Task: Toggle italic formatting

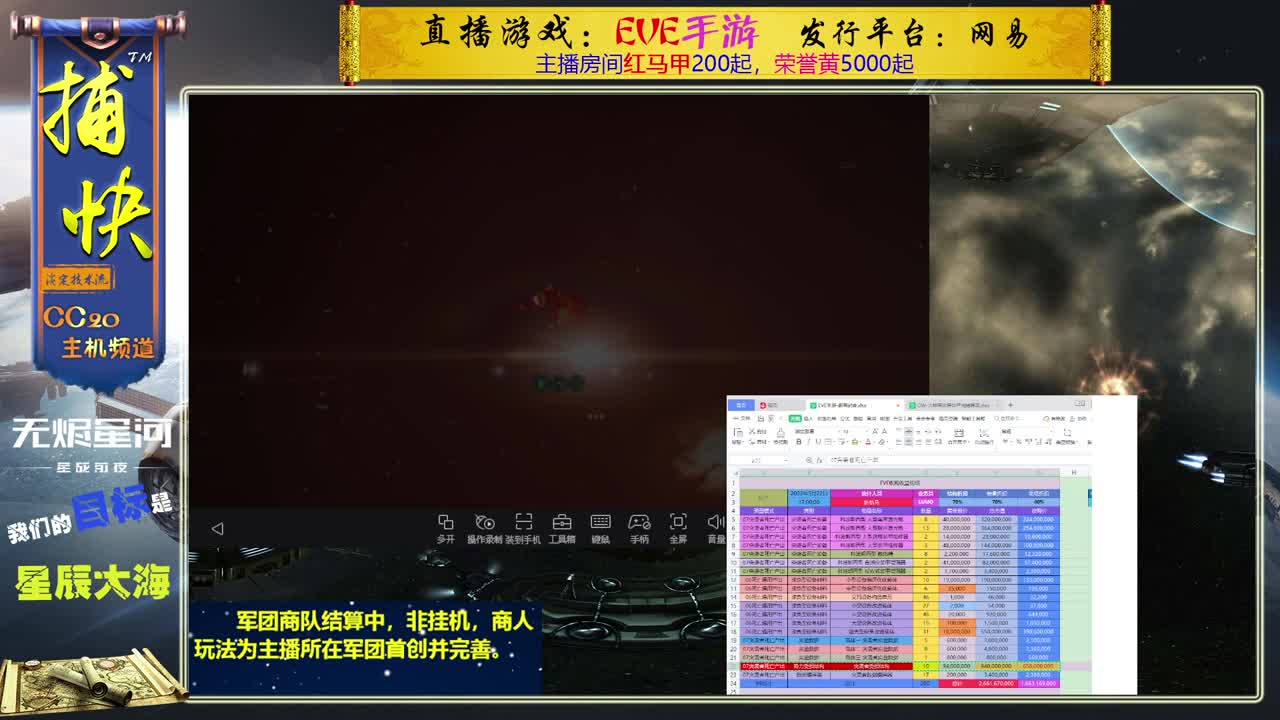Action: [x=808, y=441]
